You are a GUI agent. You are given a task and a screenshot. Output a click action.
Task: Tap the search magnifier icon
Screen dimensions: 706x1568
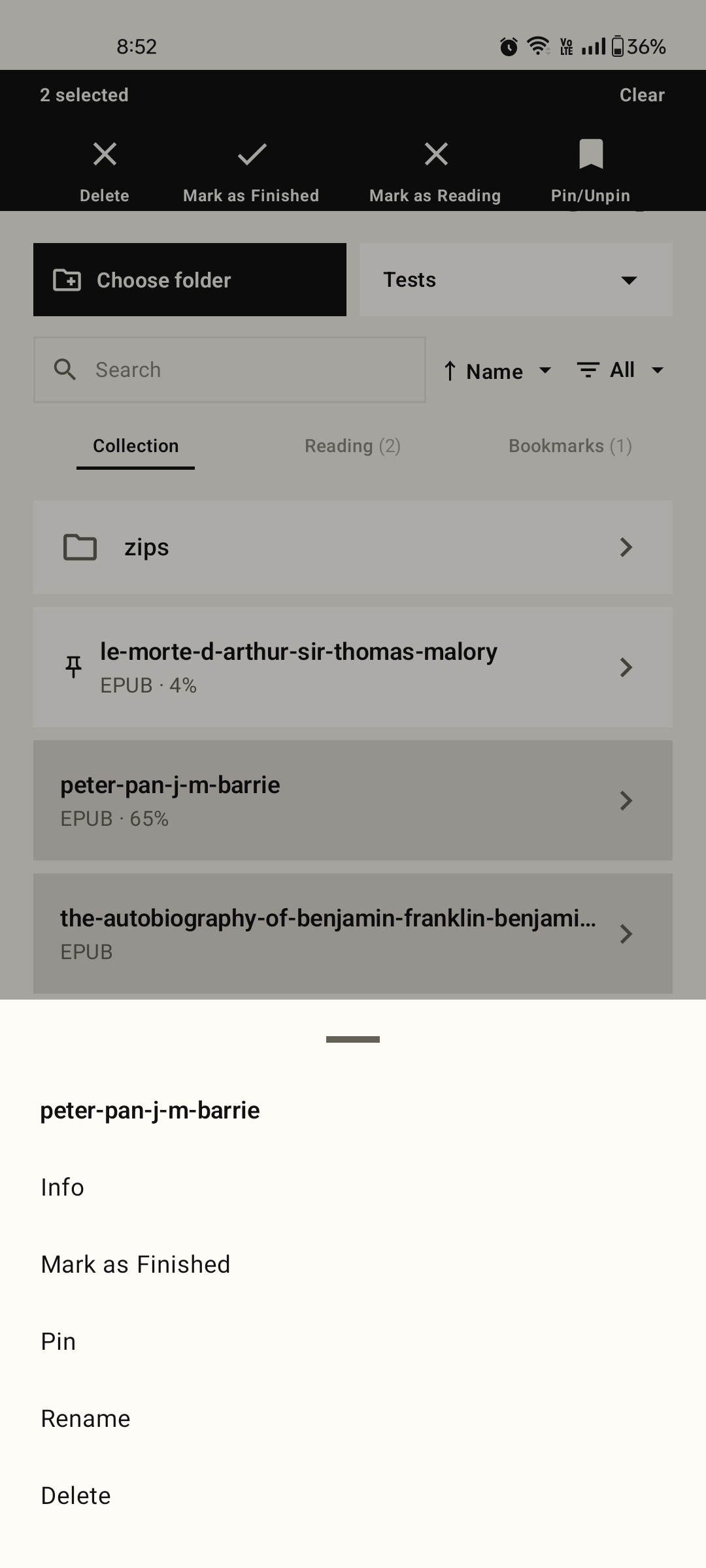pyautogui.click(x=65, y=370)
